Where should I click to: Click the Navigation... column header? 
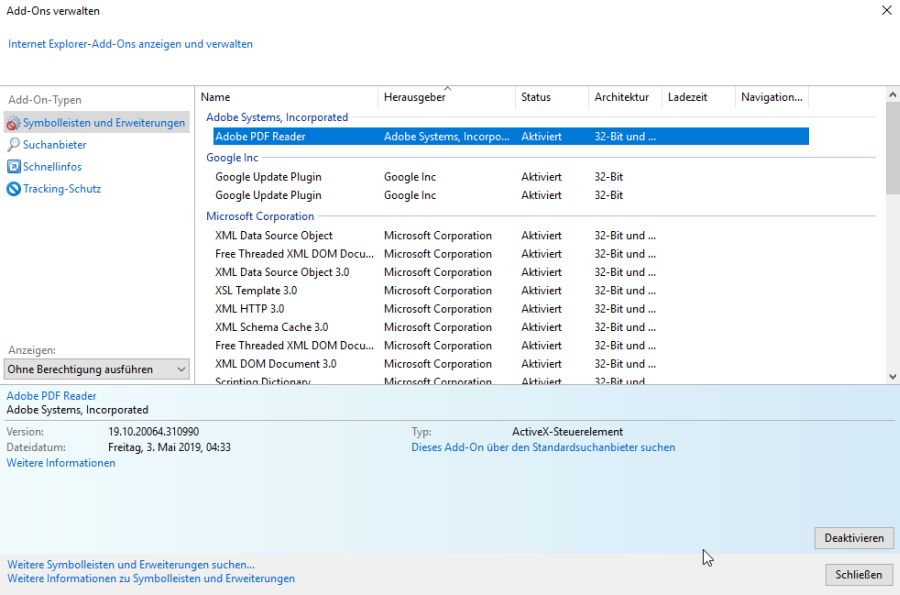click(x=772, y=97)
